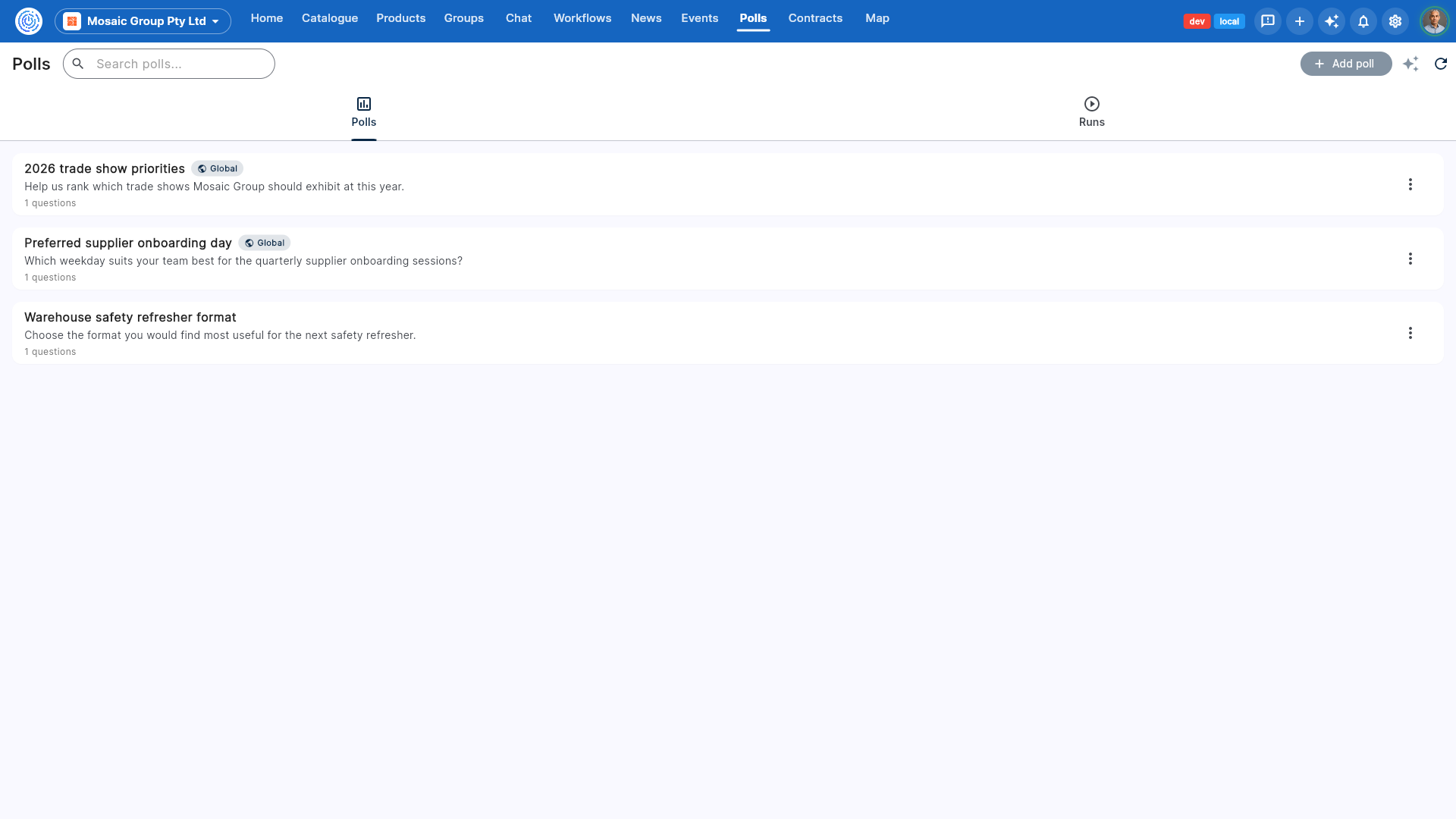1456x819 pixels.
Task: Open the feedback message icon
Action: point(1268,21)
